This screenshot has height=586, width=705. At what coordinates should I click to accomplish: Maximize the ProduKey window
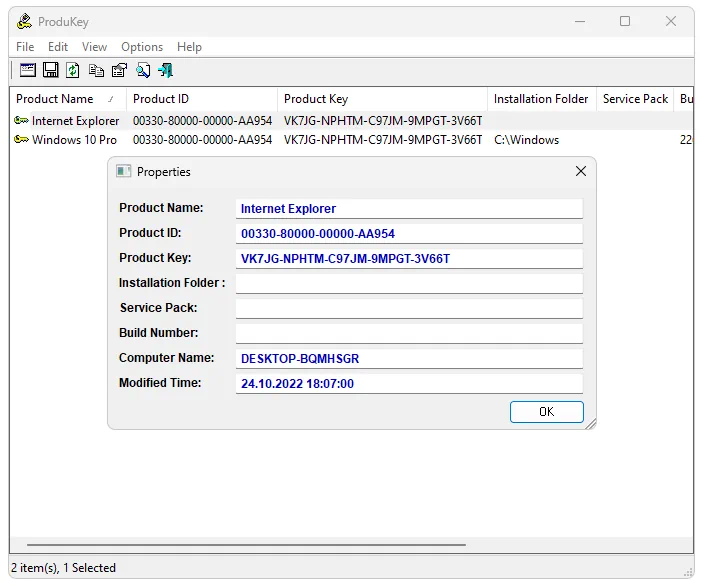click(x=625, y=21)
